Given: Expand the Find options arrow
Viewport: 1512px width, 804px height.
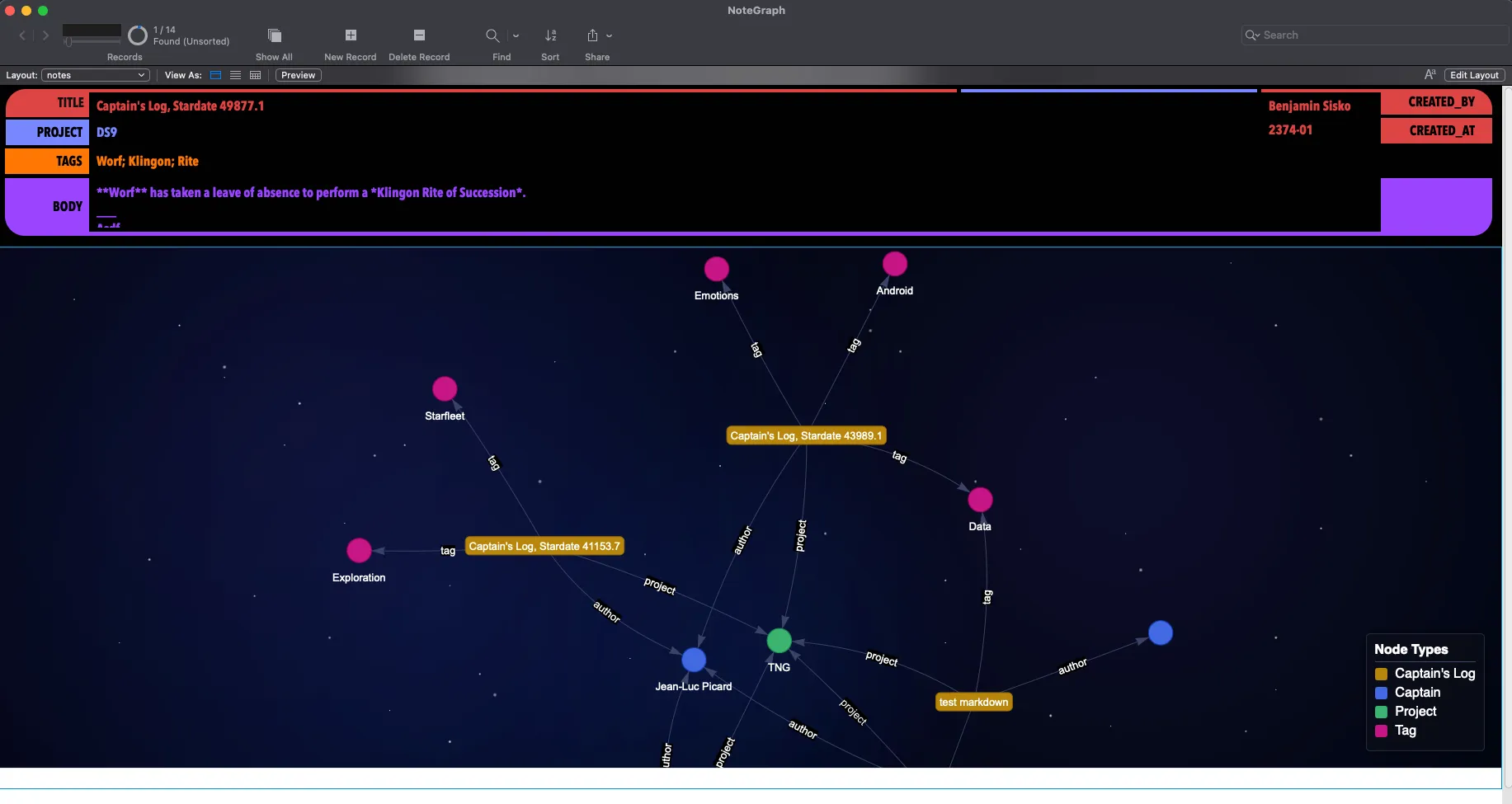Looking at the screenshot, I should [516, 36].
